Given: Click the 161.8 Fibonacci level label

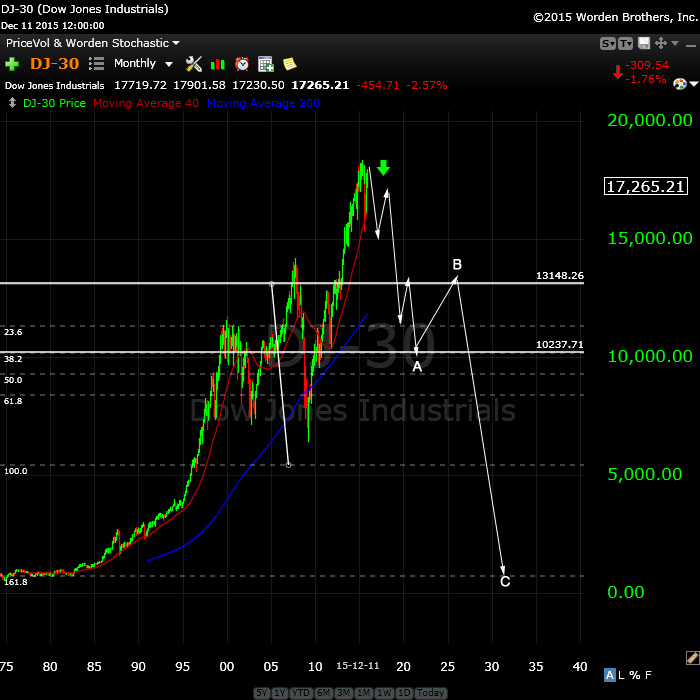Looking at the screenshot, I should click(x=16, y=582).
